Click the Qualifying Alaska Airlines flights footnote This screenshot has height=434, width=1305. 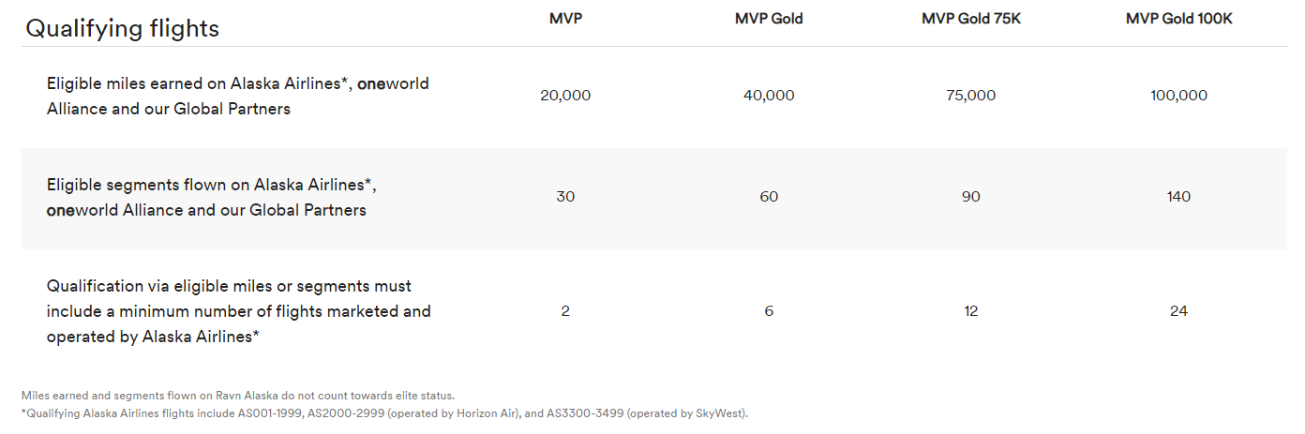tap(384, 413)
